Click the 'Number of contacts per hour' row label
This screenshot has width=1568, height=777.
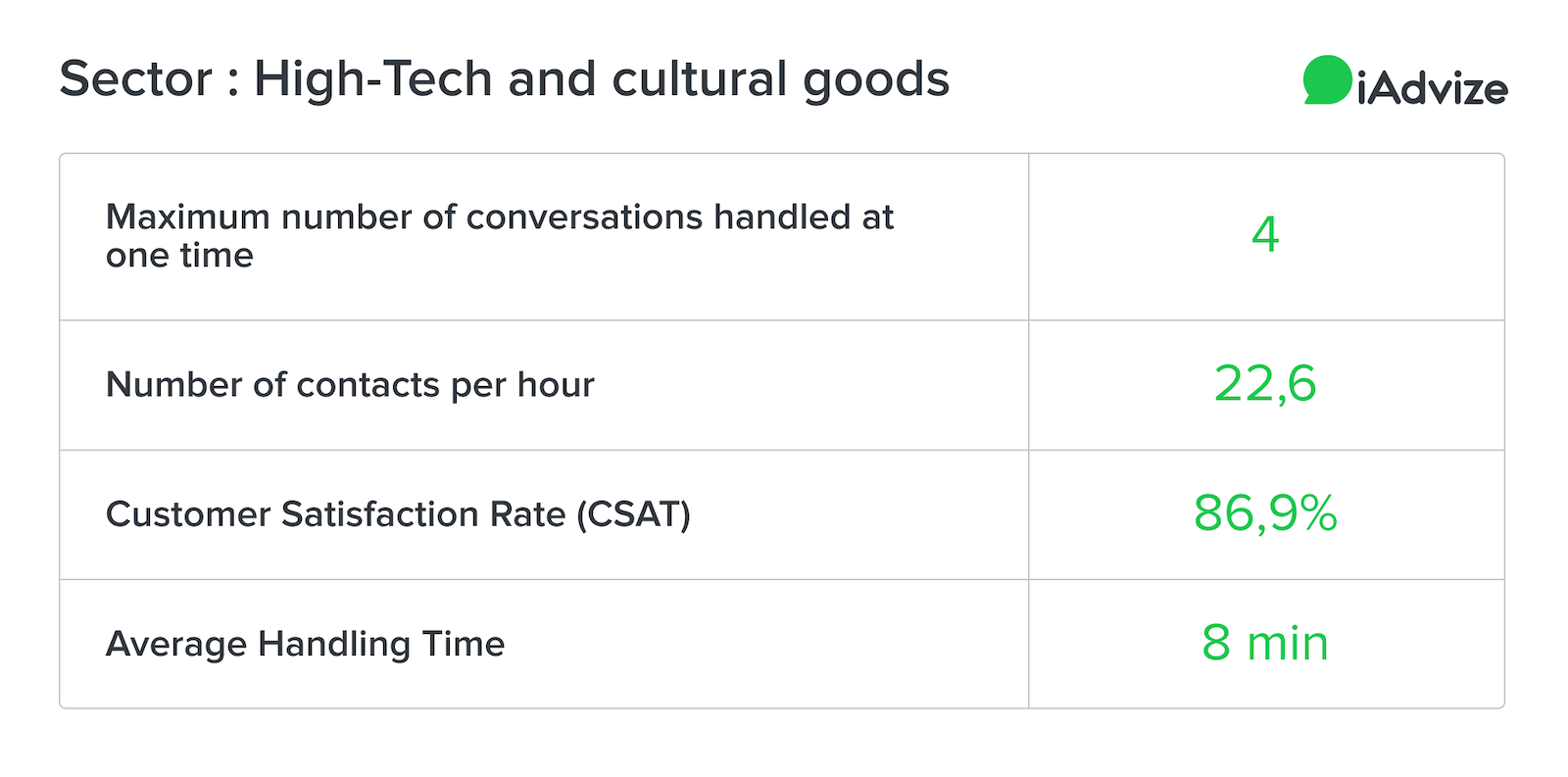coord(350,385)
